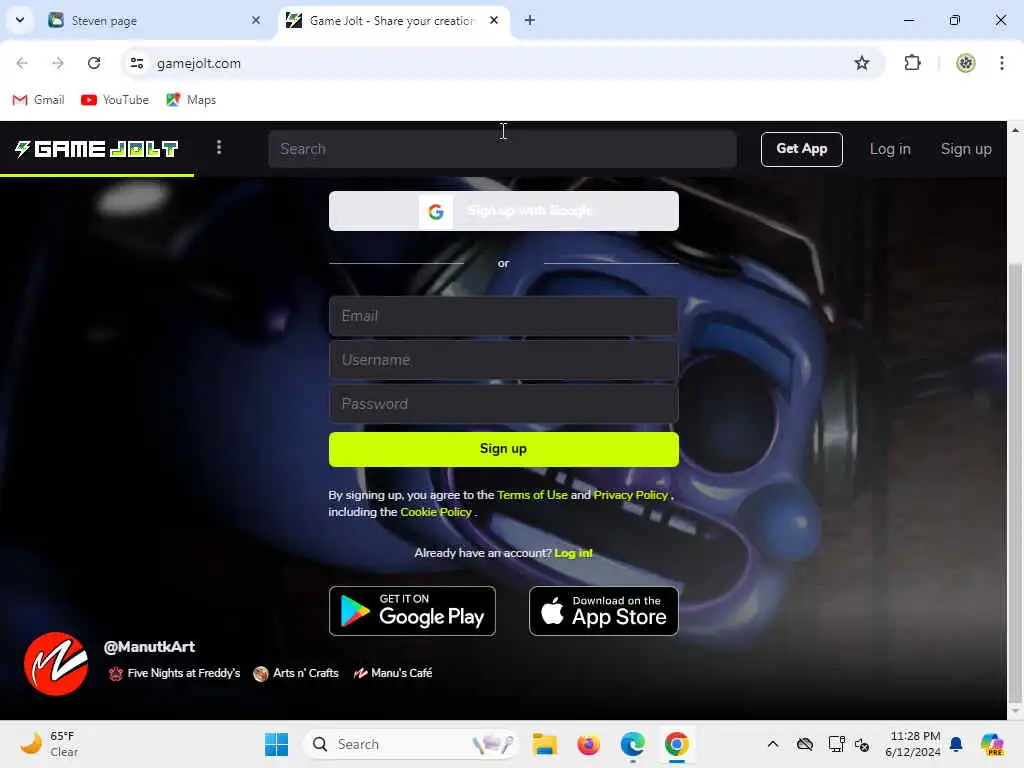Click into the Password field
1024x768 pixels.
click(x=504, y=404)
